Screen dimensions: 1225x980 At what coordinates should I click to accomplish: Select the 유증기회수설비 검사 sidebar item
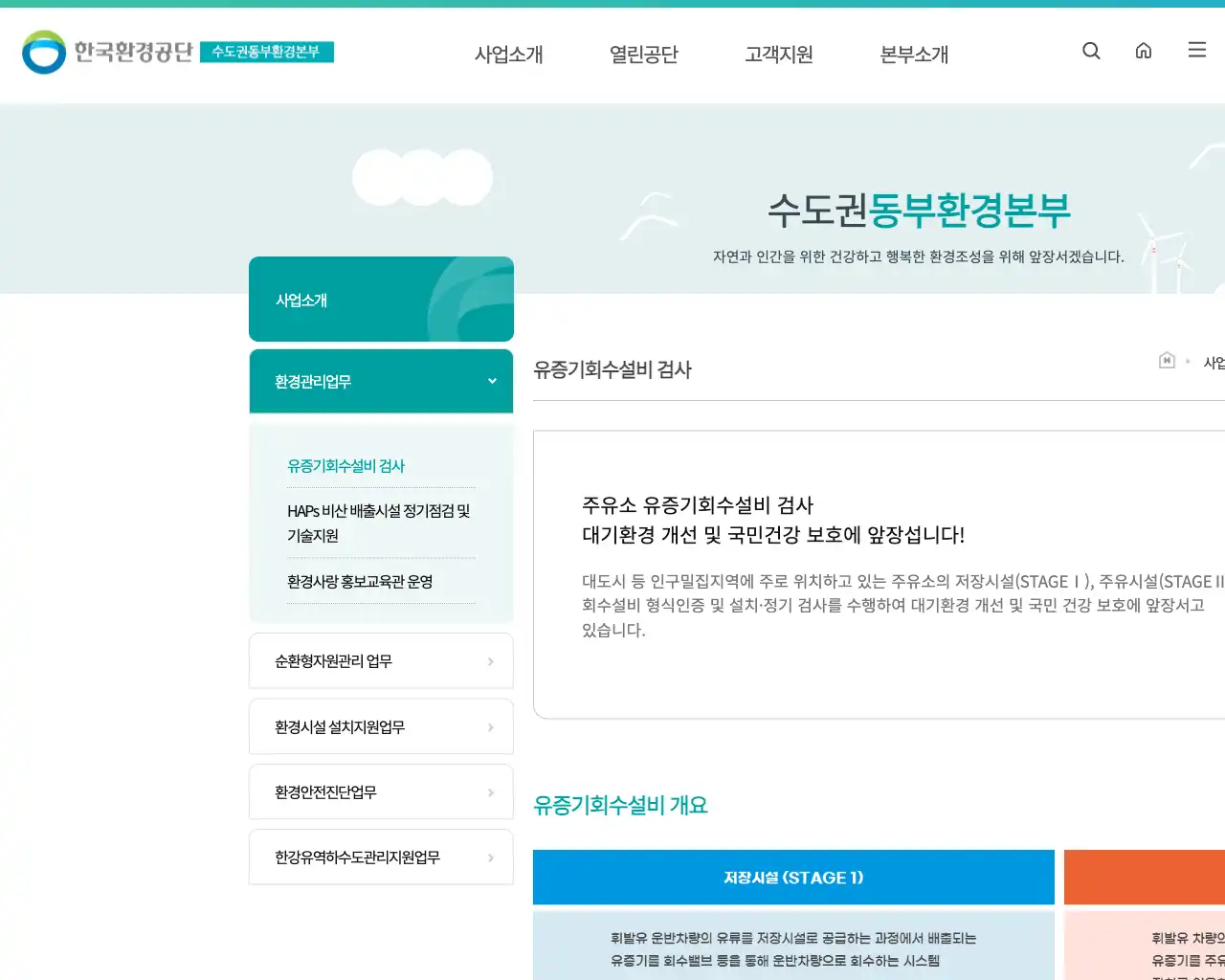[345, 466]
